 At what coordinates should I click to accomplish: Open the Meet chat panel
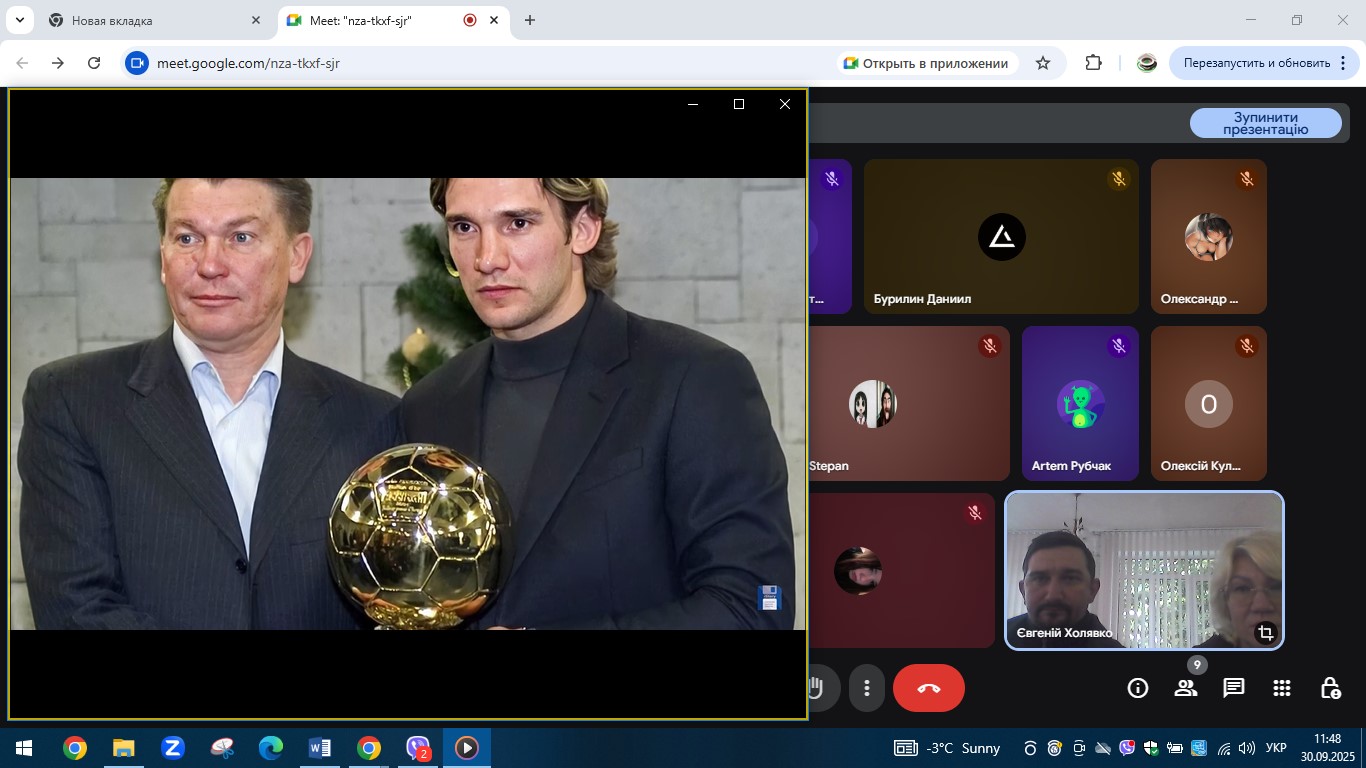click(x=1233, y=688)
